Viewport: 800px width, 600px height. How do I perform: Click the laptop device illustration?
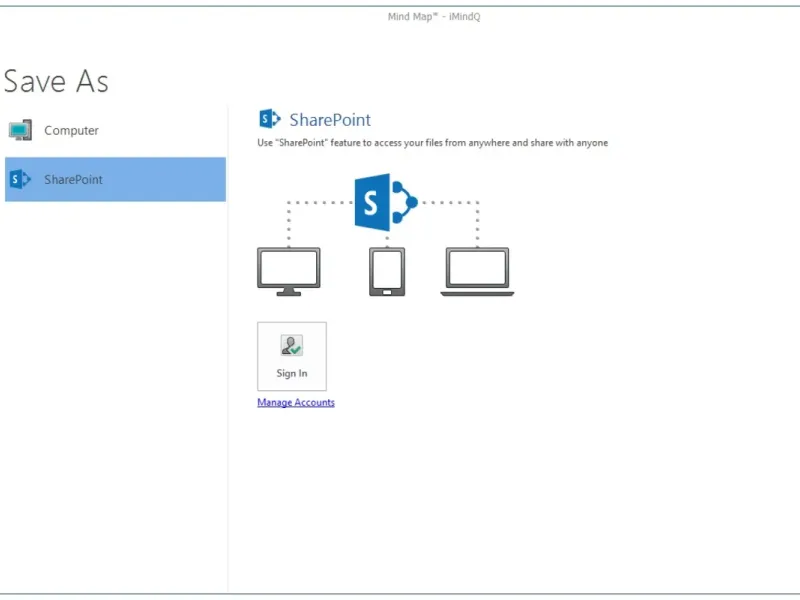(478, 272)
